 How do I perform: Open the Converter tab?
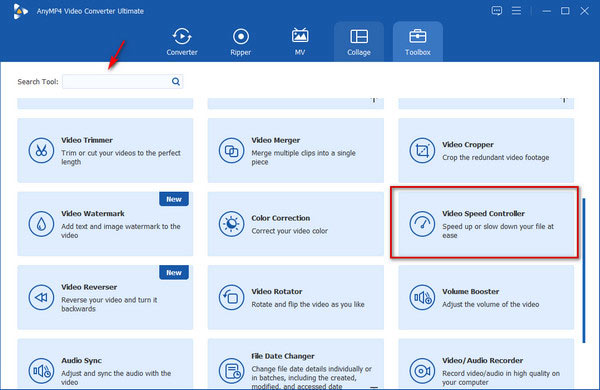click(182, 42)
